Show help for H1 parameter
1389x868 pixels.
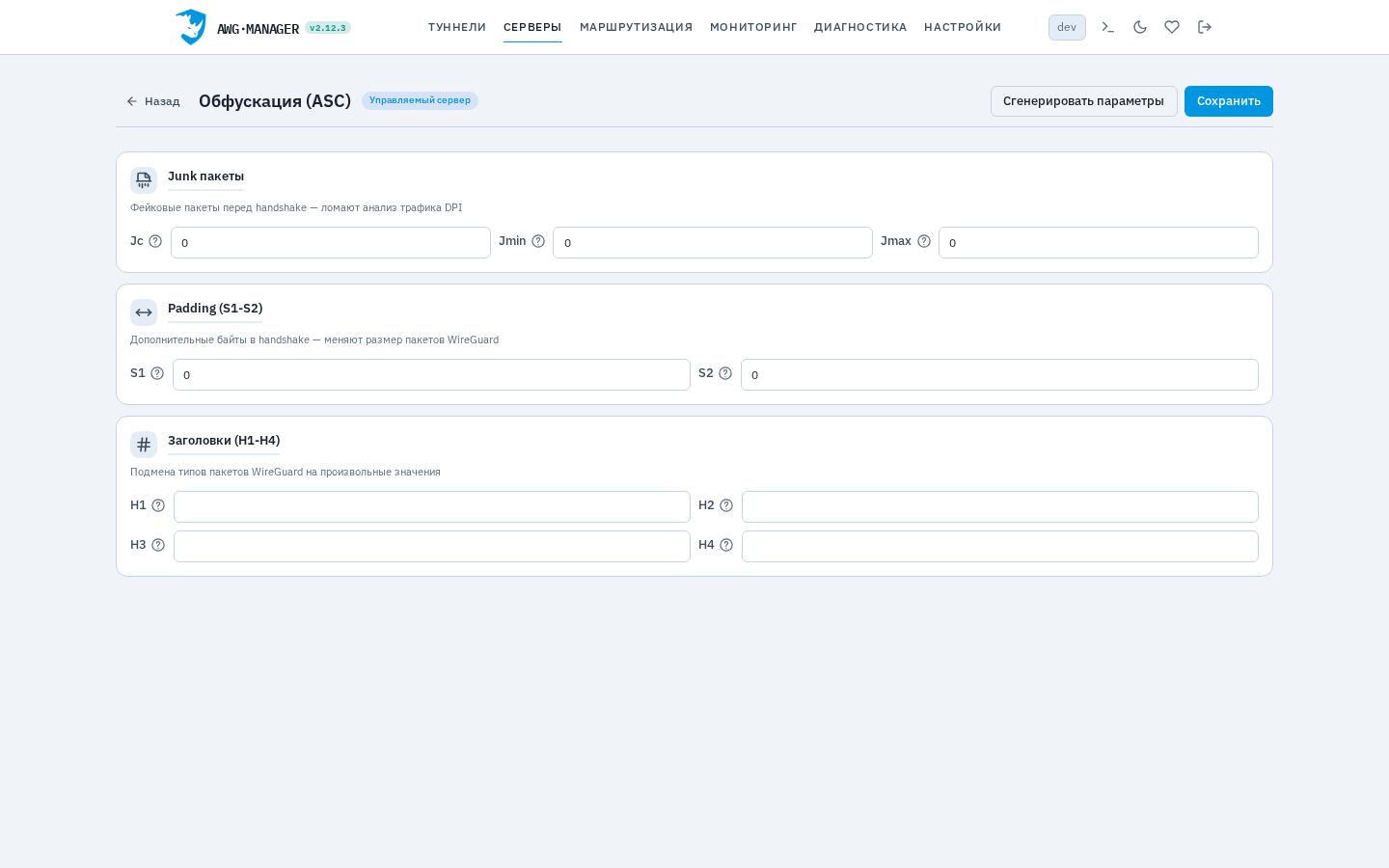click(158, 505)
